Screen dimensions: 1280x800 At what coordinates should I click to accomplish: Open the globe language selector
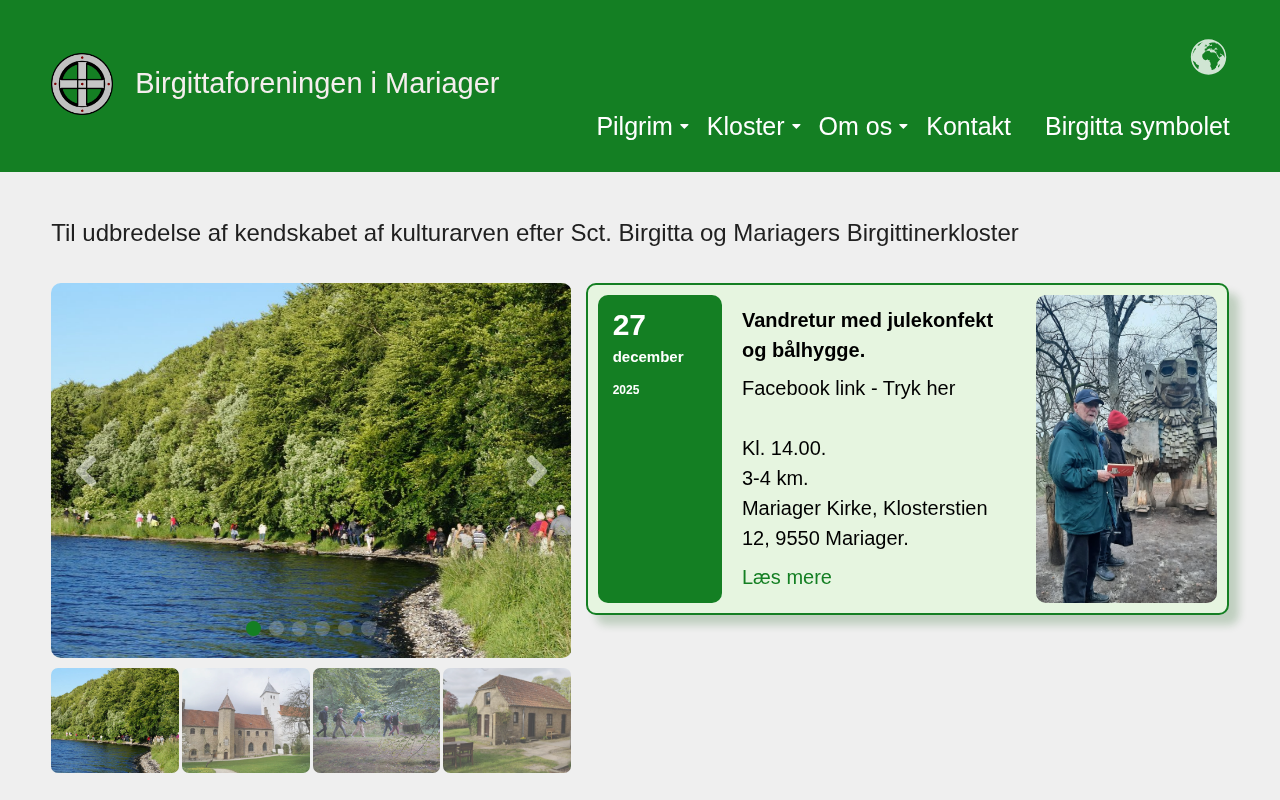1208,57
